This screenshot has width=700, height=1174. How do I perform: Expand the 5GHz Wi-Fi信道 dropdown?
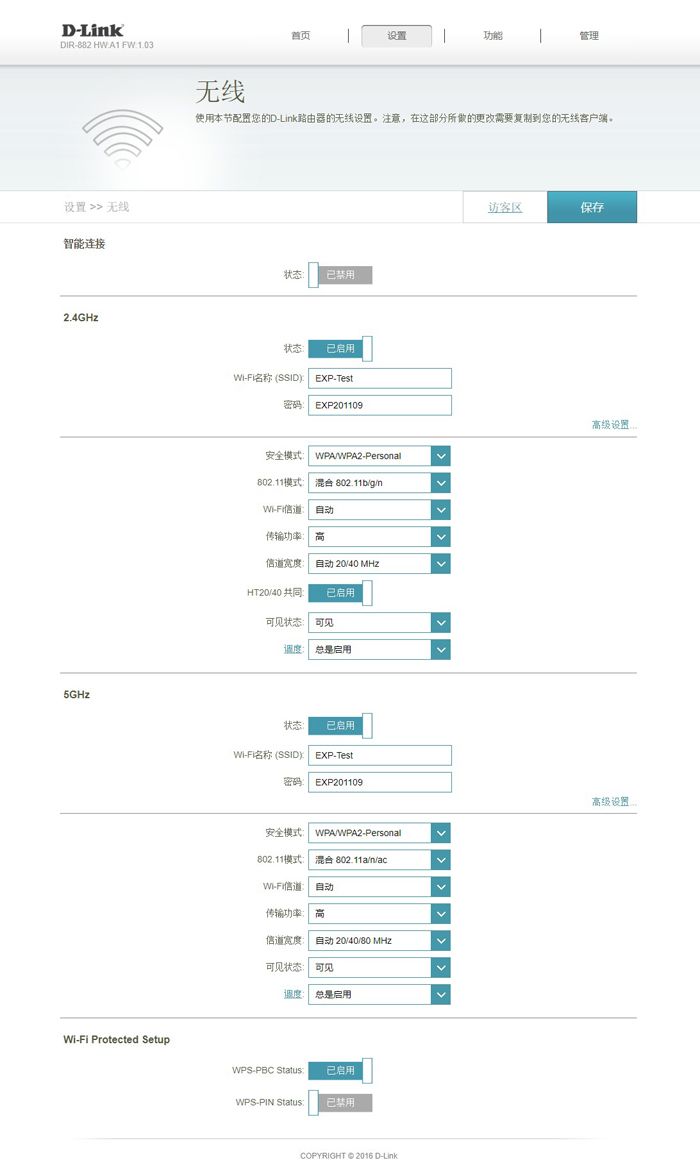[379, 886]
